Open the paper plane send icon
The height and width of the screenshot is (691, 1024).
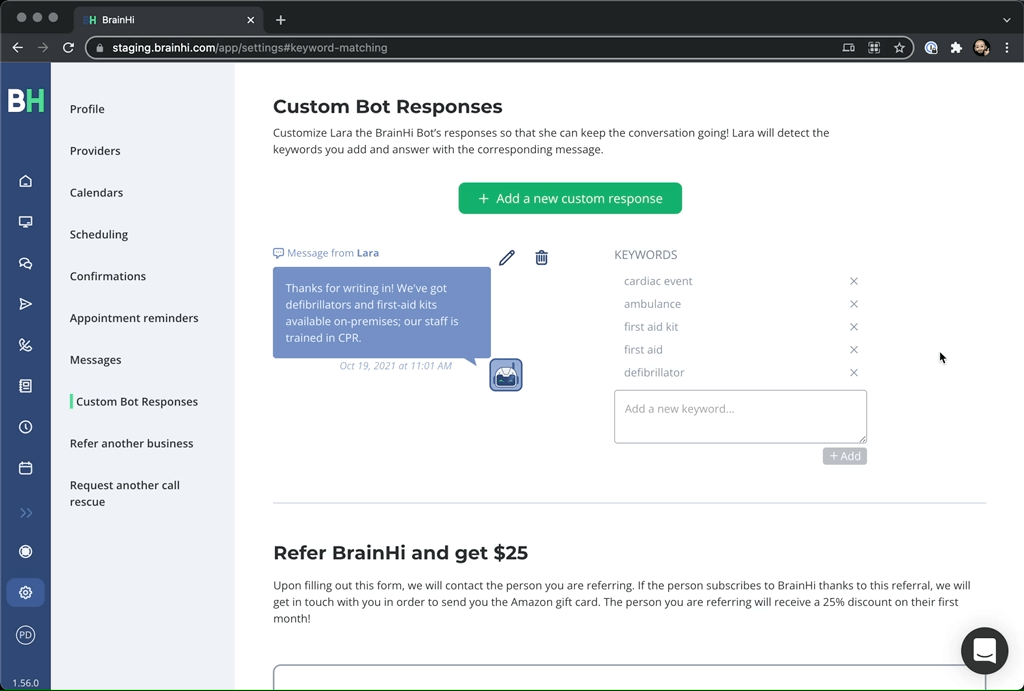click(25, 304)
